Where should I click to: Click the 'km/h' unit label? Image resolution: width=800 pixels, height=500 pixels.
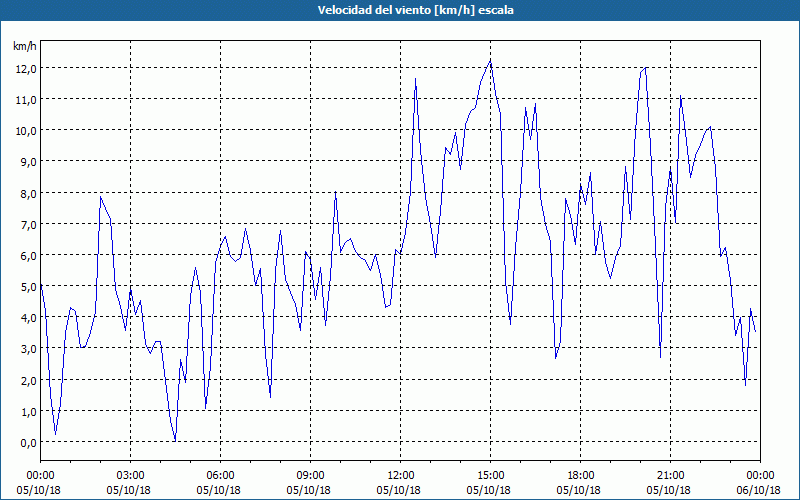[x=25, y=46]
